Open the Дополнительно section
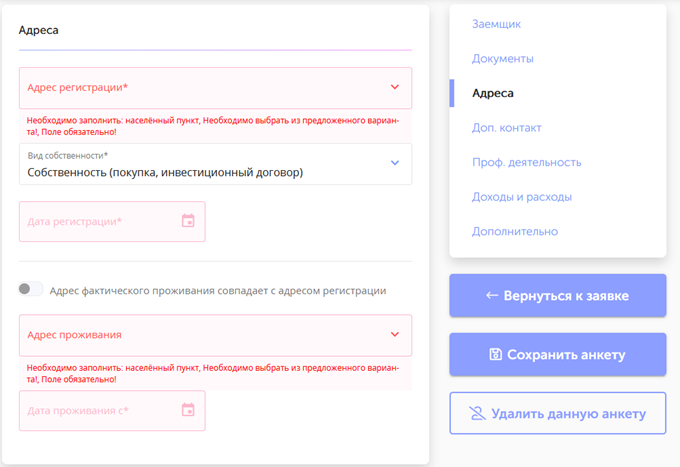This screenshot has width=680, height=467. (515, 231)
